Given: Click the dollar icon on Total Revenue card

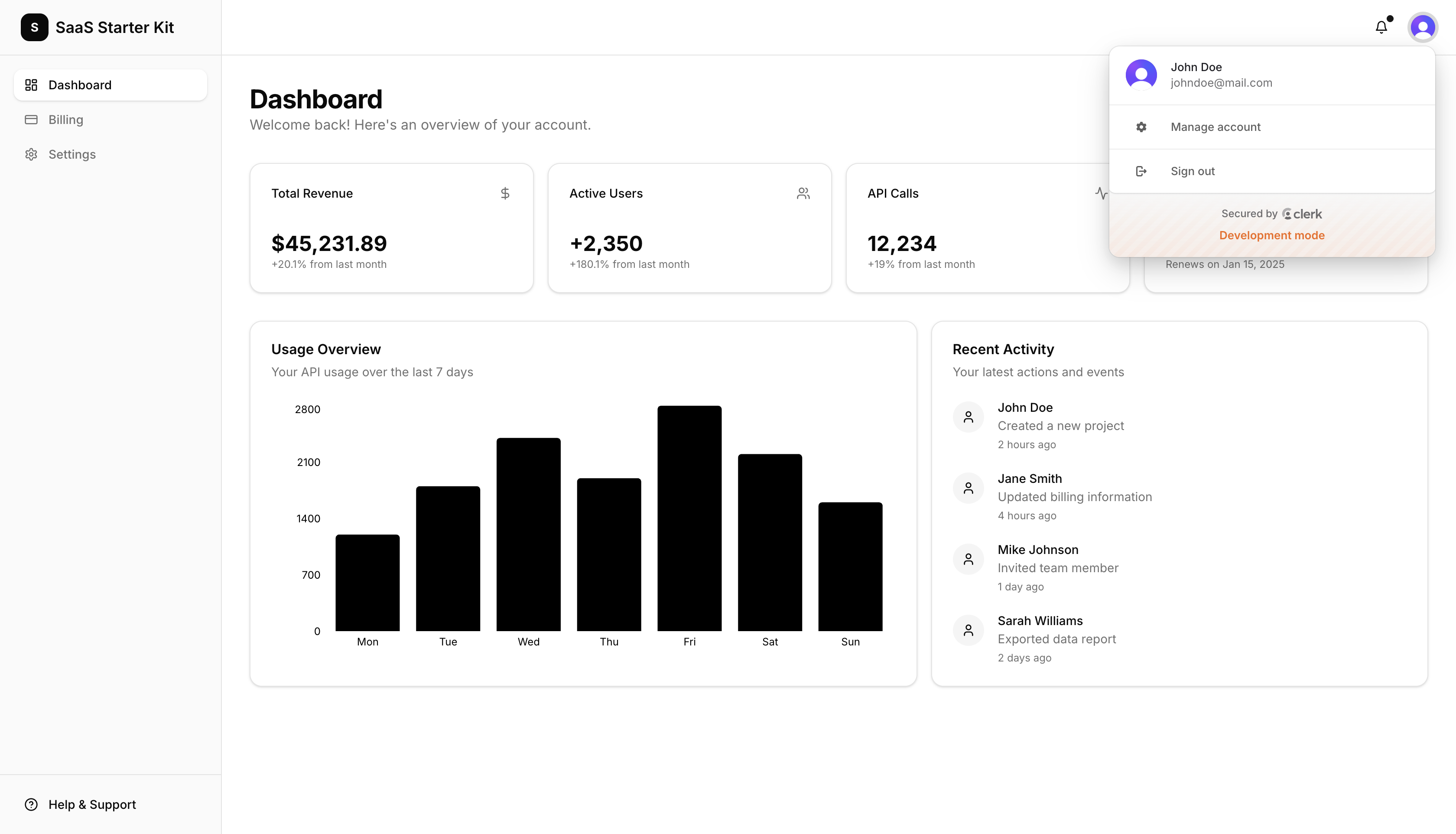Looking at the screenshot, I should coord(505,193).
